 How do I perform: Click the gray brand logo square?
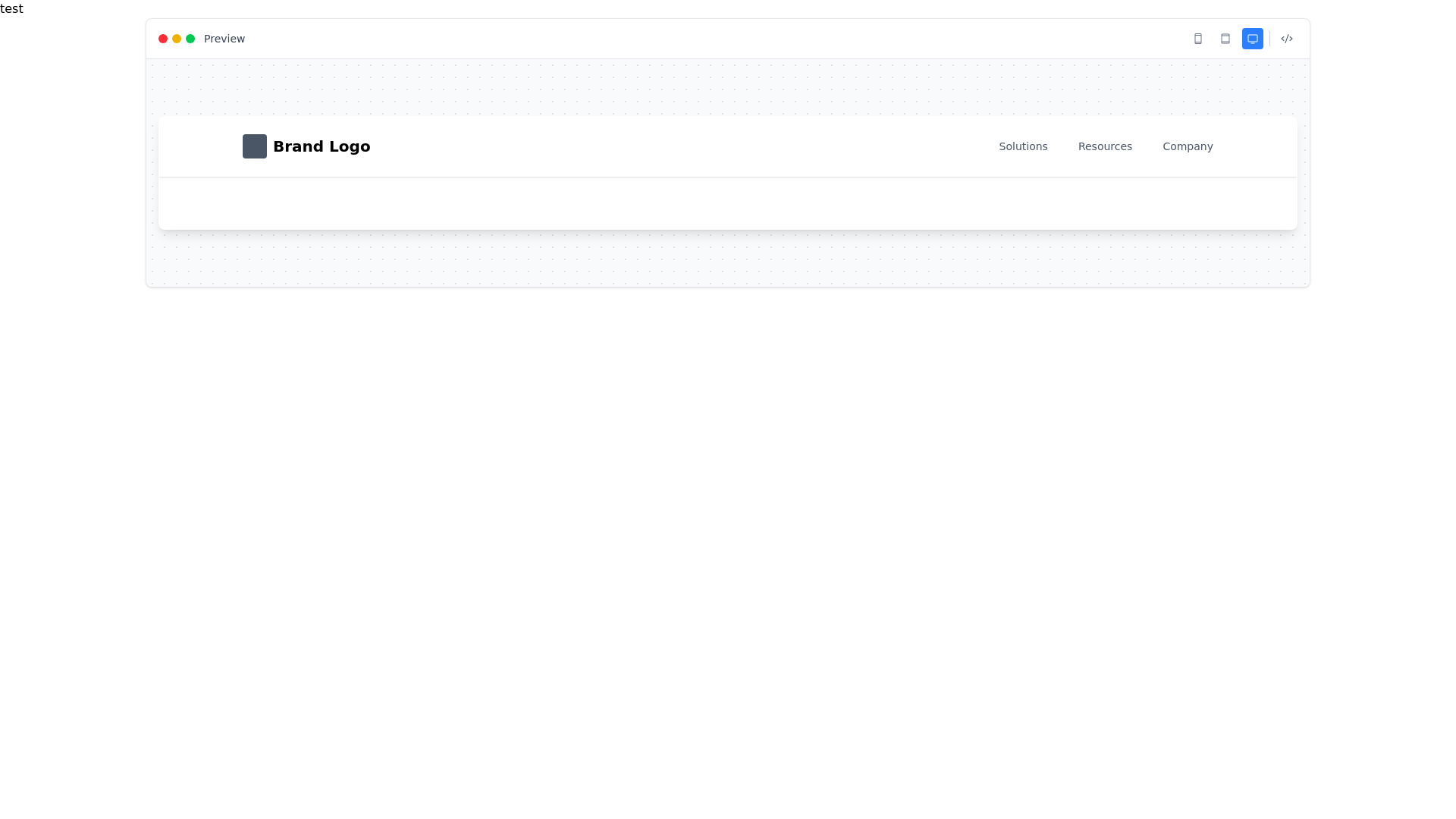(255, 146)
